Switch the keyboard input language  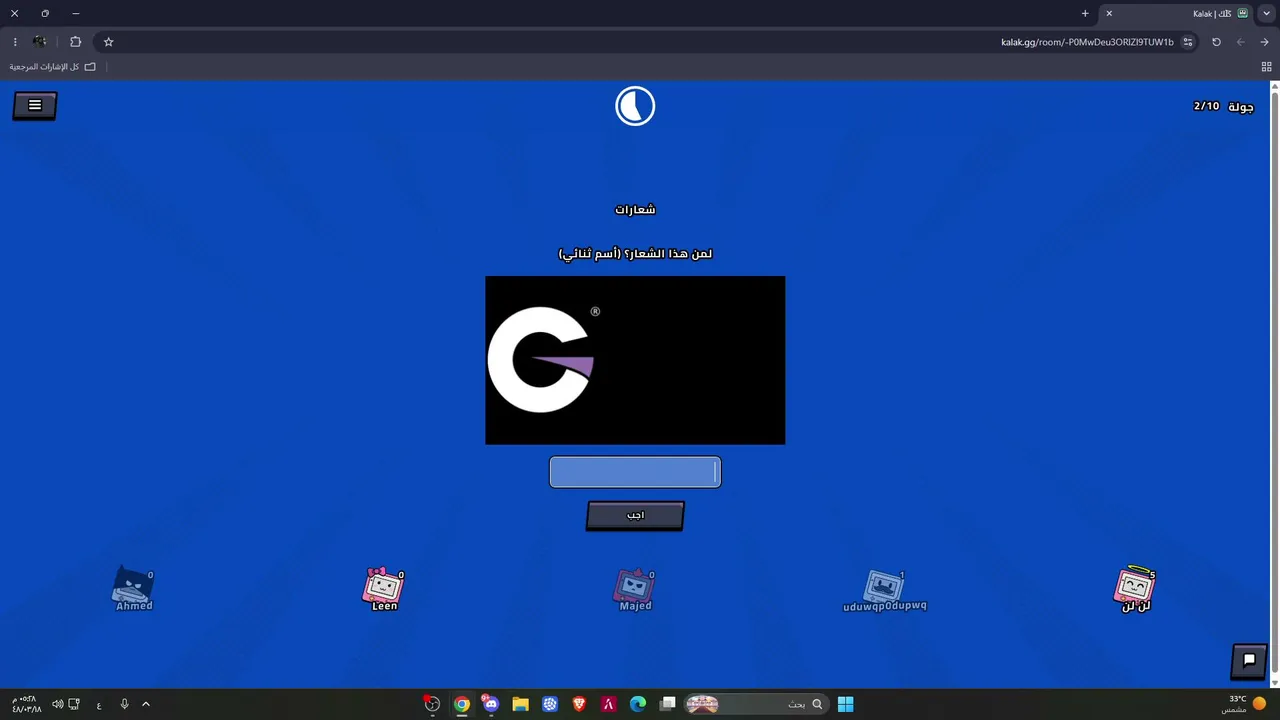tap(99, 705)
